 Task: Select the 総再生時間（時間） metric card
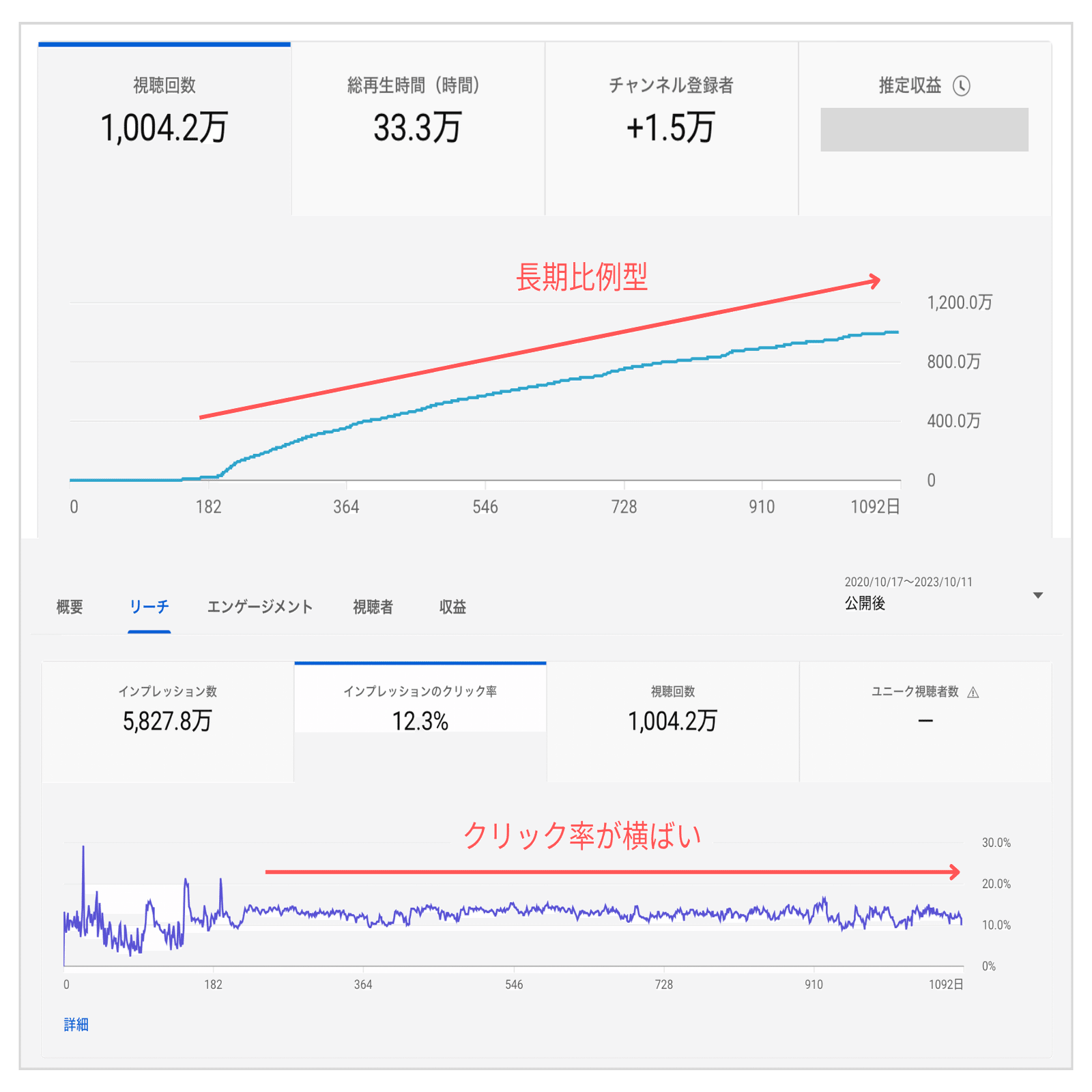coord(418,129)
